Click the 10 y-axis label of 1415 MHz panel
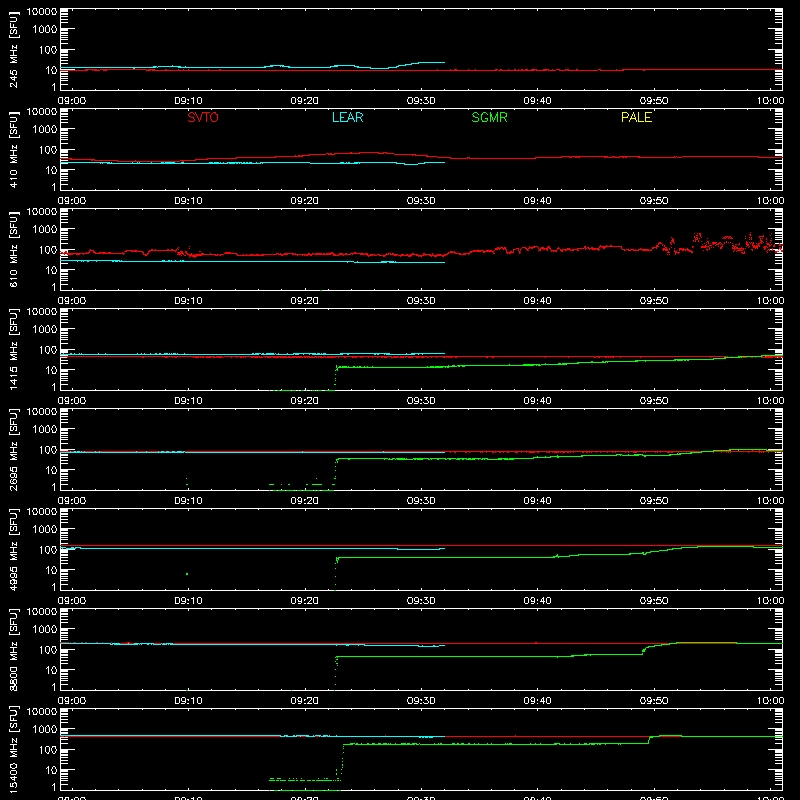800x800 pixels. click(51, 370)
